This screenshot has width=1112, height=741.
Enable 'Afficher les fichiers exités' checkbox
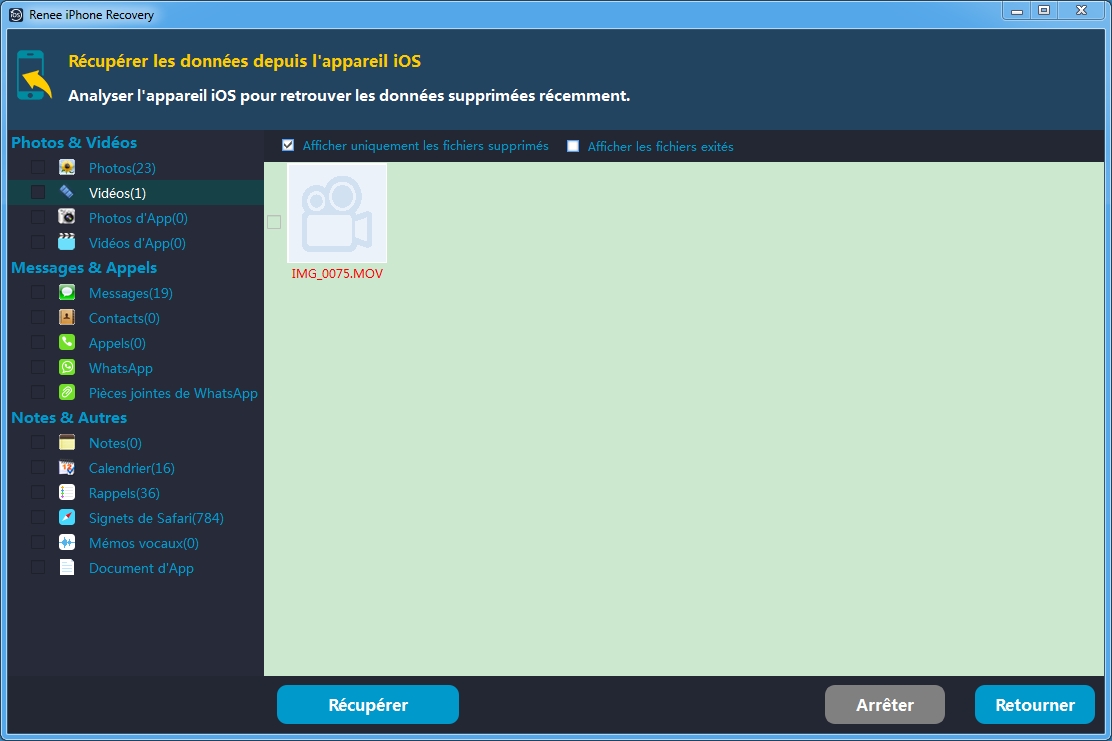tap(573, 146)
